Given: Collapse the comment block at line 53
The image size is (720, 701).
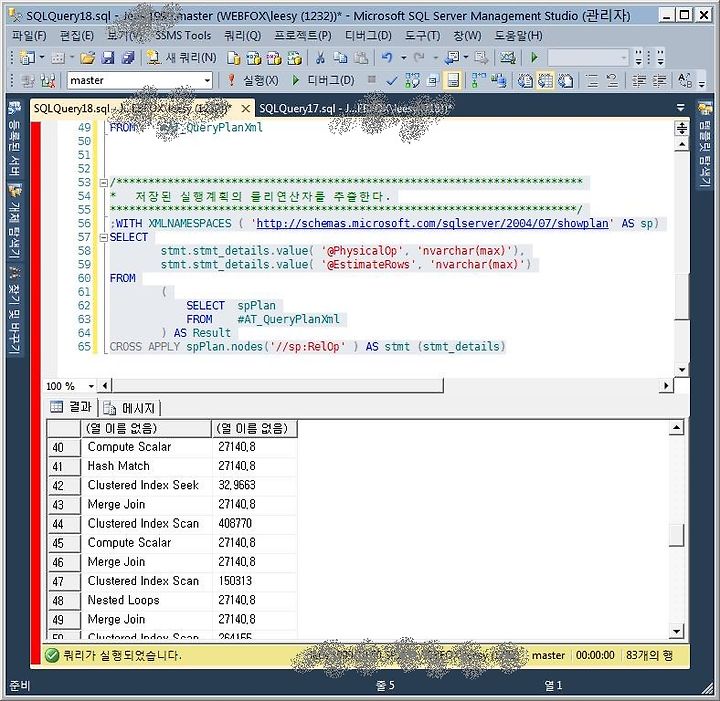Looking at the screenshot, I should click(104, 183).
